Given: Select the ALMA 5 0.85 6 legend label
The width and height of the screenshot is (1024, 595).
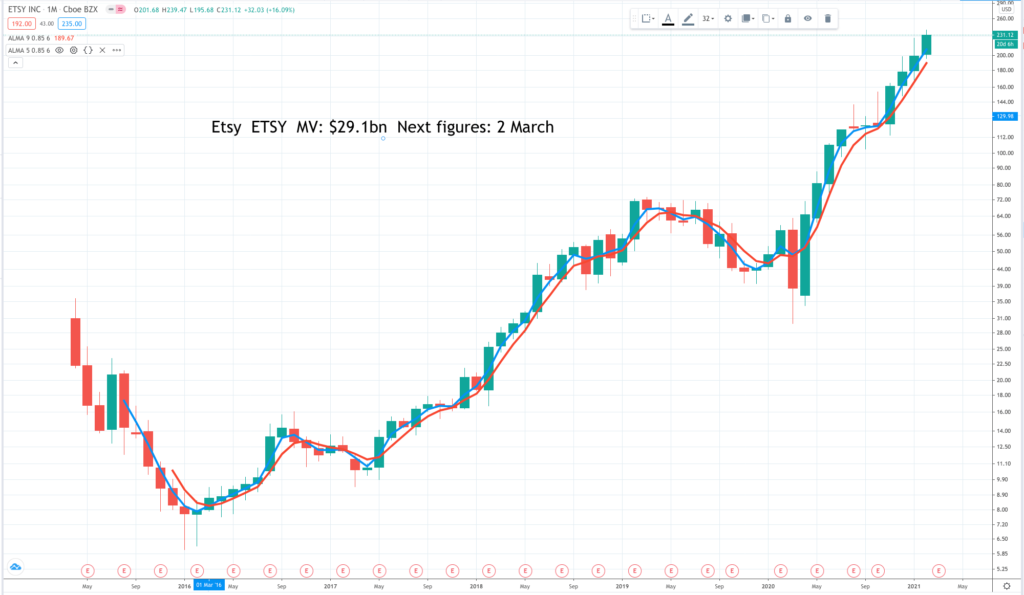Looking at the screenshot, I should click(29, 50).
